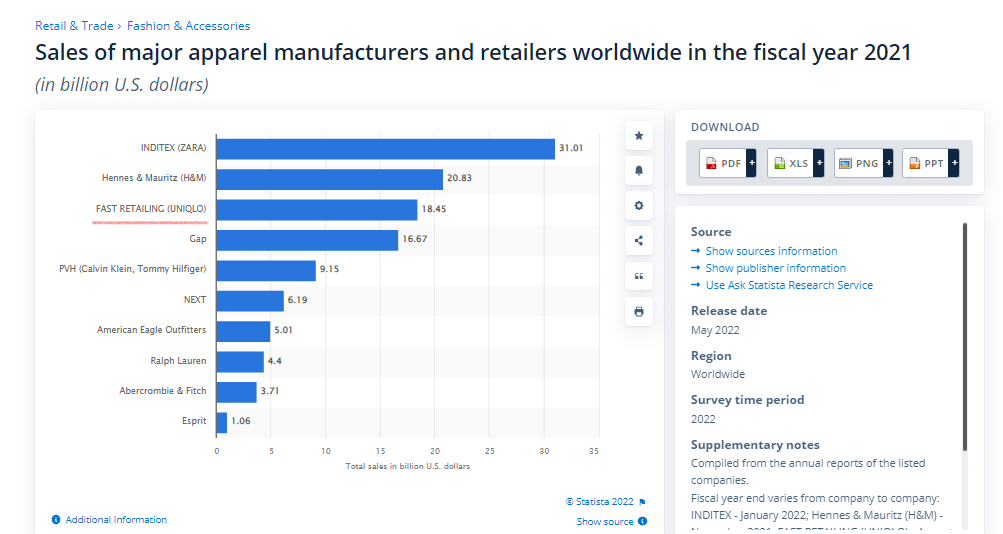Expand Additional Information below chart

tap(116, 520)
